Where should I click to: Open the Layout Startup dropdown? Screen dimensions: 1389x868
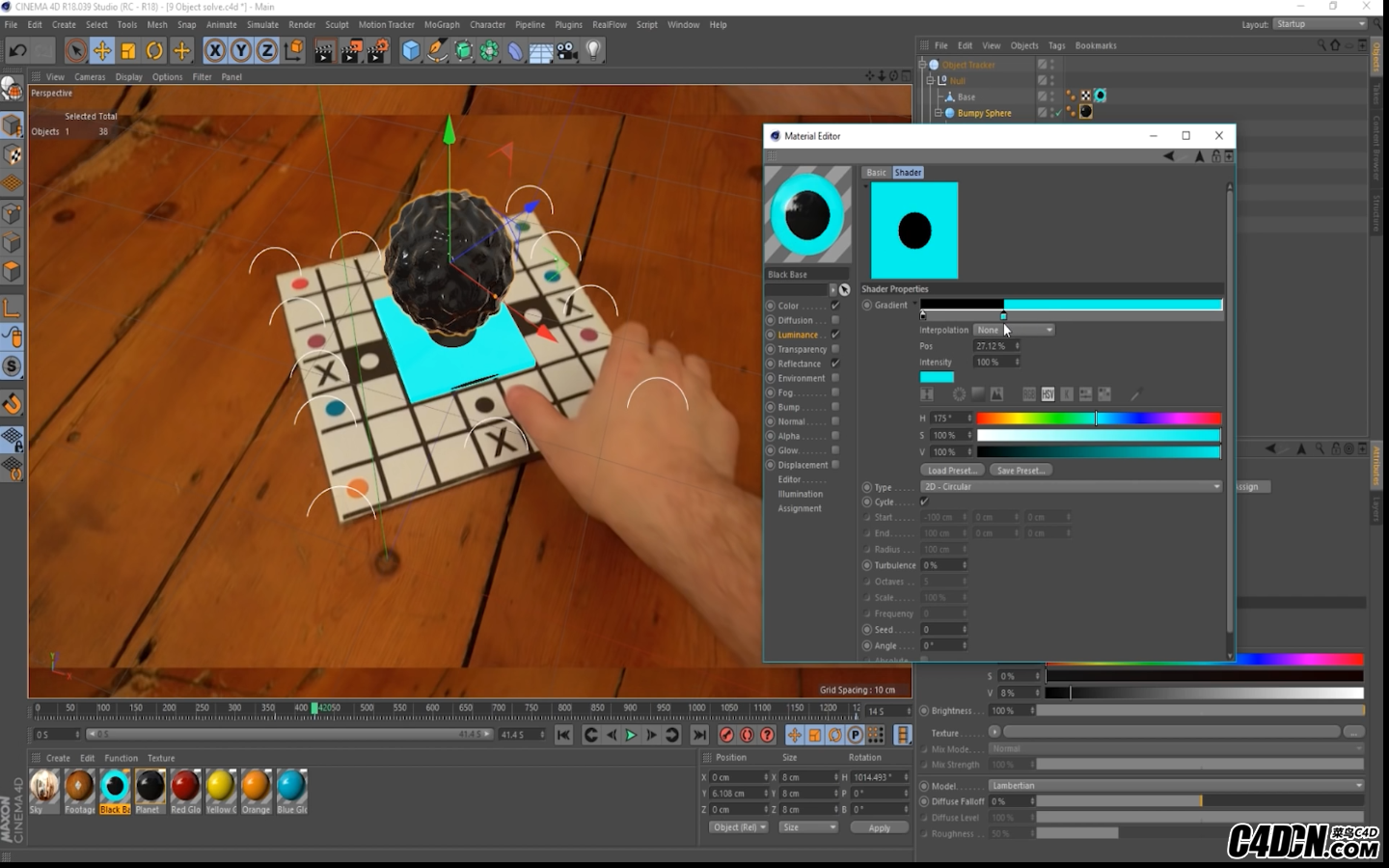pos(1321,24)
